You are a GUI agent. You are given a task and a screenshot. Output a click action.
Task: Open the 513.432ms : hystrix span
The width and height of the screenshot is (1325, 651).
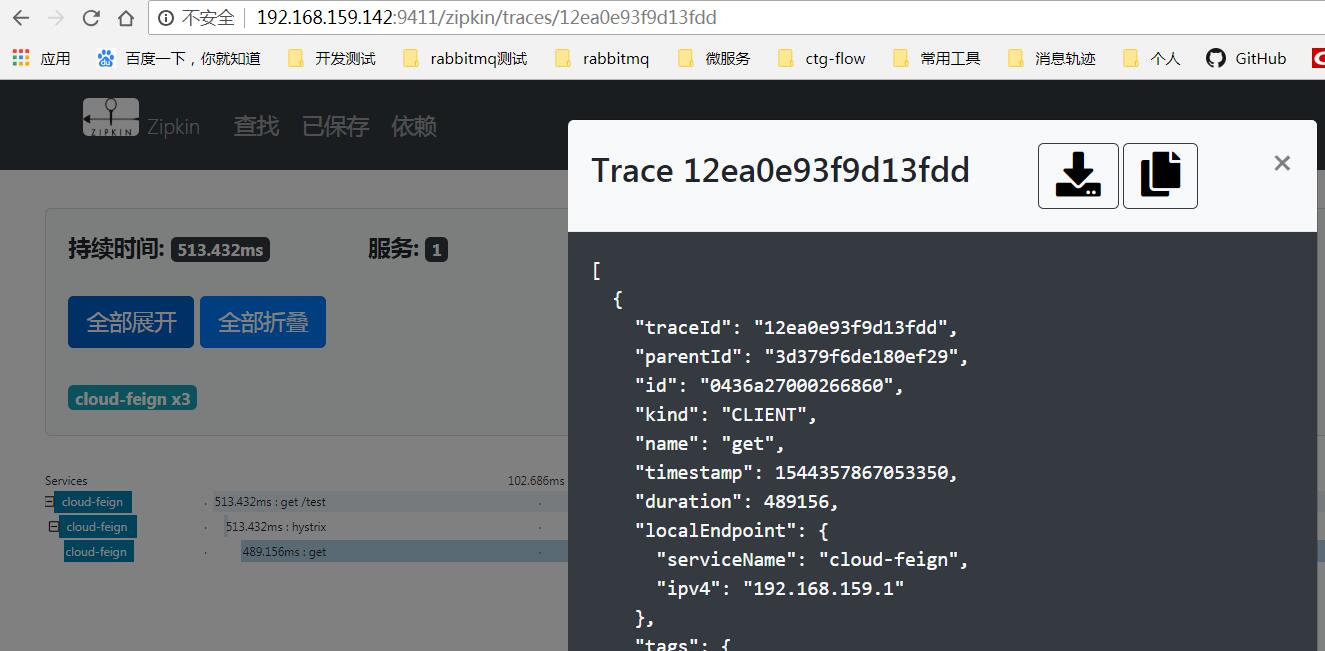click(276, 527)
